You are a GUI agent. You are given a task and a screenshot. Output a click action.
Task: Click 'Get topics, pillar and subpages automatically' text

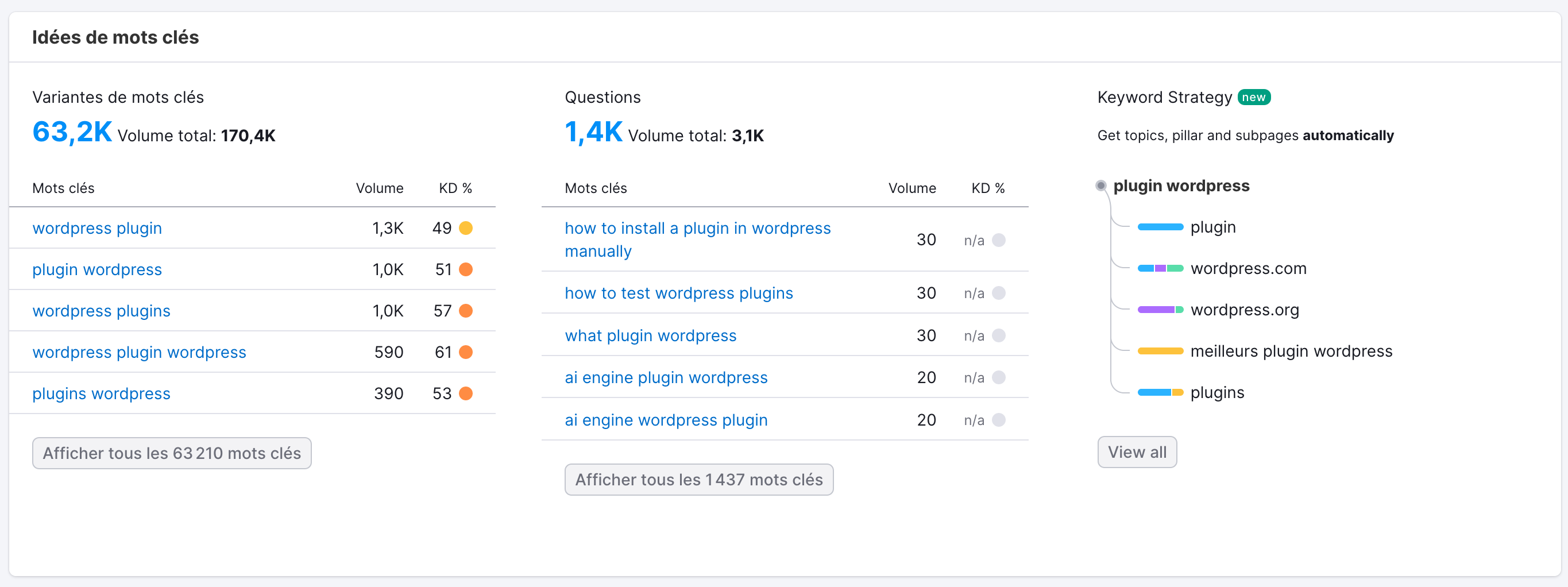pyautogui.click(x=1245, y=135)
